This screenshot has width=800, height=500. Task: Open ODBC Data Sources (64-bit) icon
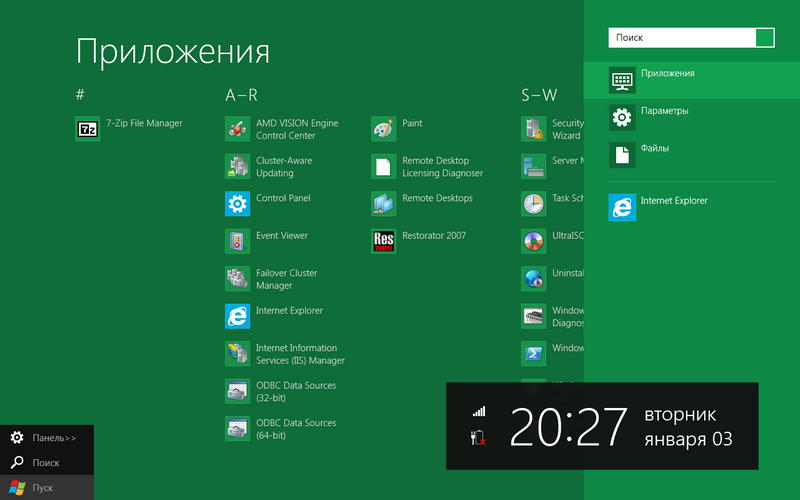237,429
